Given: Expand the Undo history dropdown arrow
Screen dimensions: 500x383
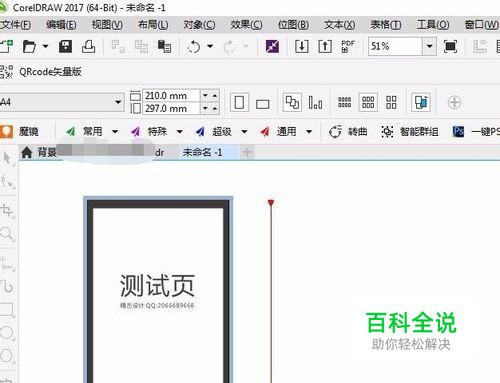Looking at the screenshot, I should click(210, 46).
